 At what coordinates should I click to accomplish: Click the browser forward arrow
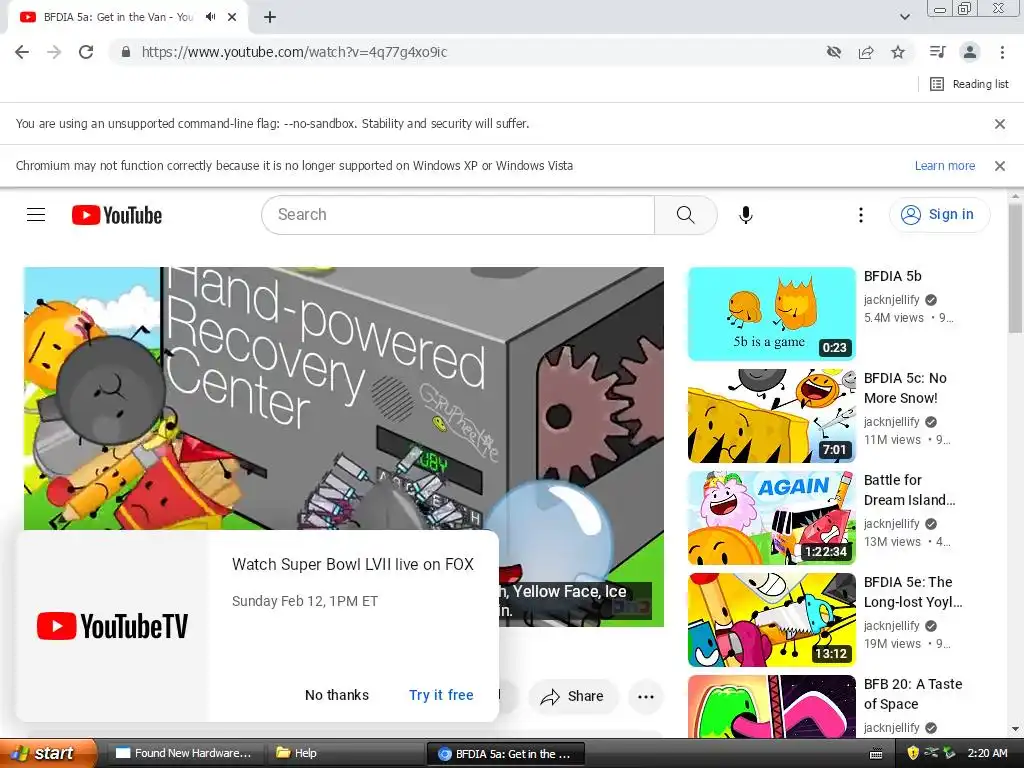point(54,52)
